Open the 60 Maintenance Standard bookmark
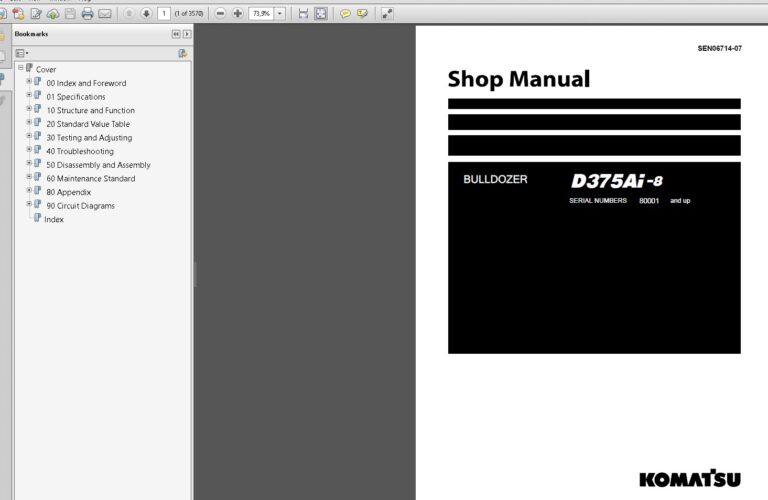 point(91,179)
